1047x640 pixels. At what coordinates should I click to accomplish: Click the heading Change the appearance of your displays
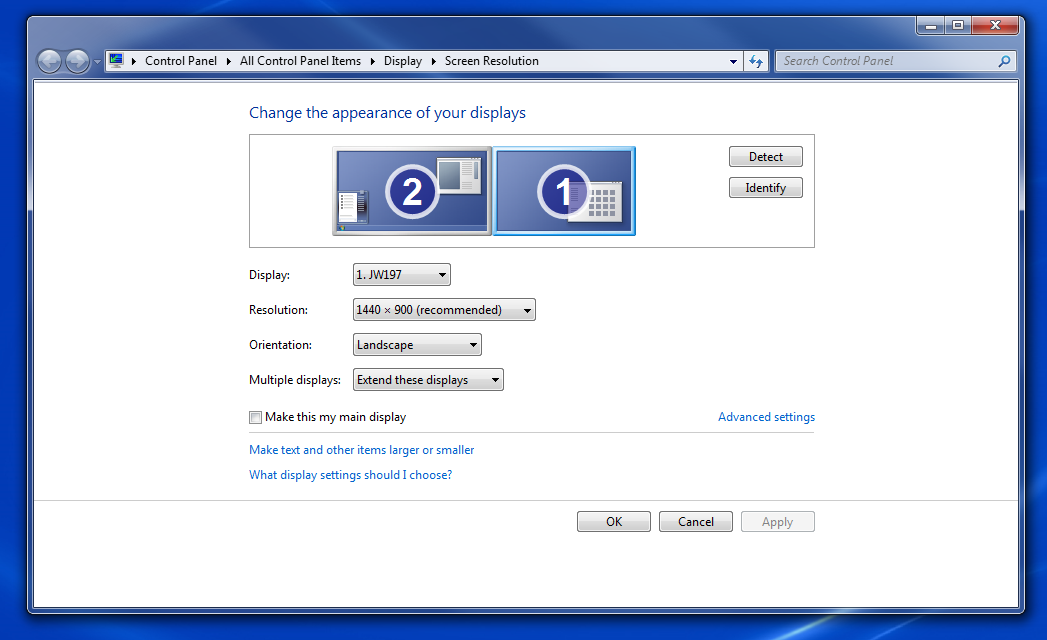(x=387, y=113)
